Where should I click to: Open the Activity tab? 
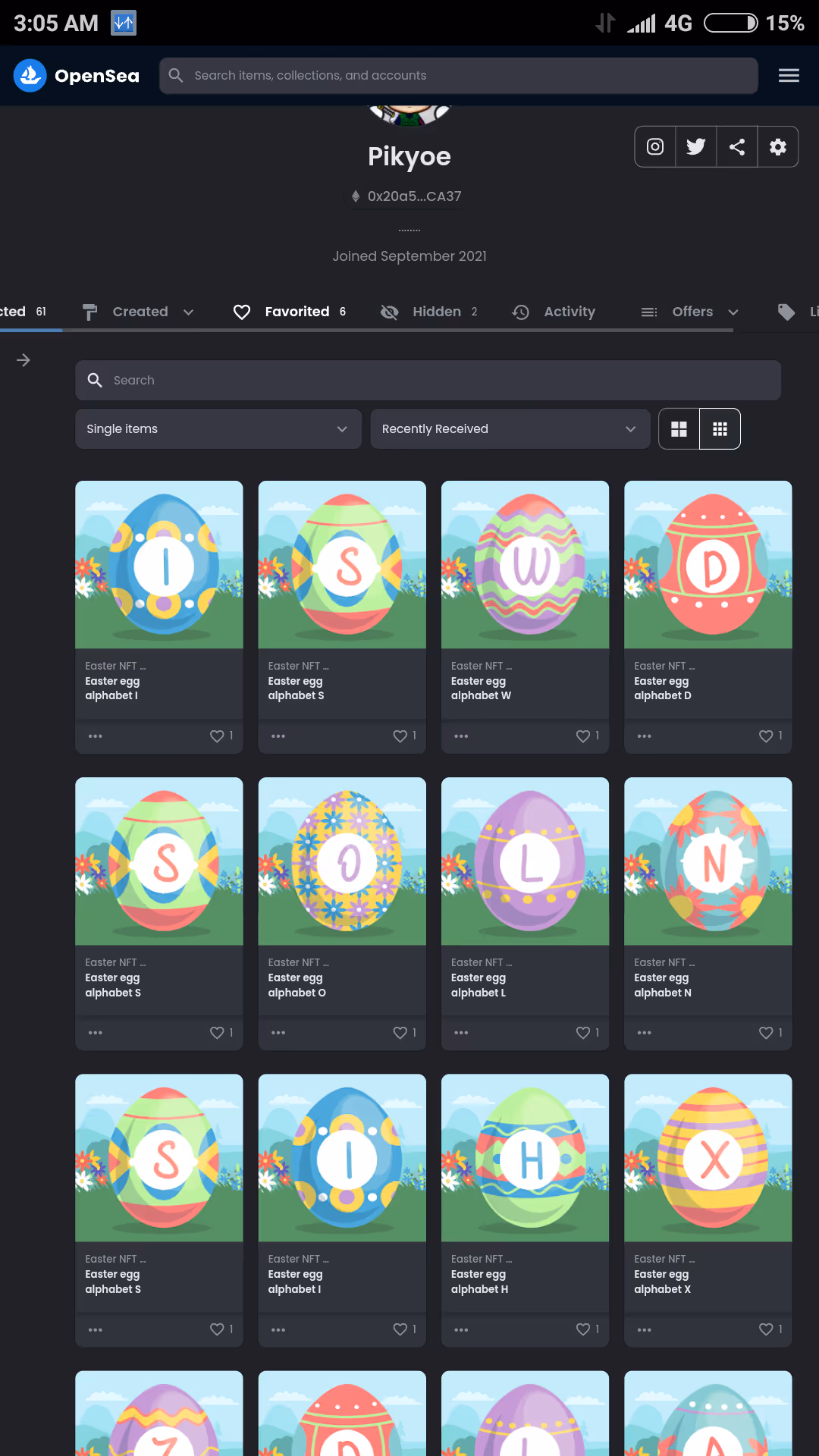coord(554,312)
